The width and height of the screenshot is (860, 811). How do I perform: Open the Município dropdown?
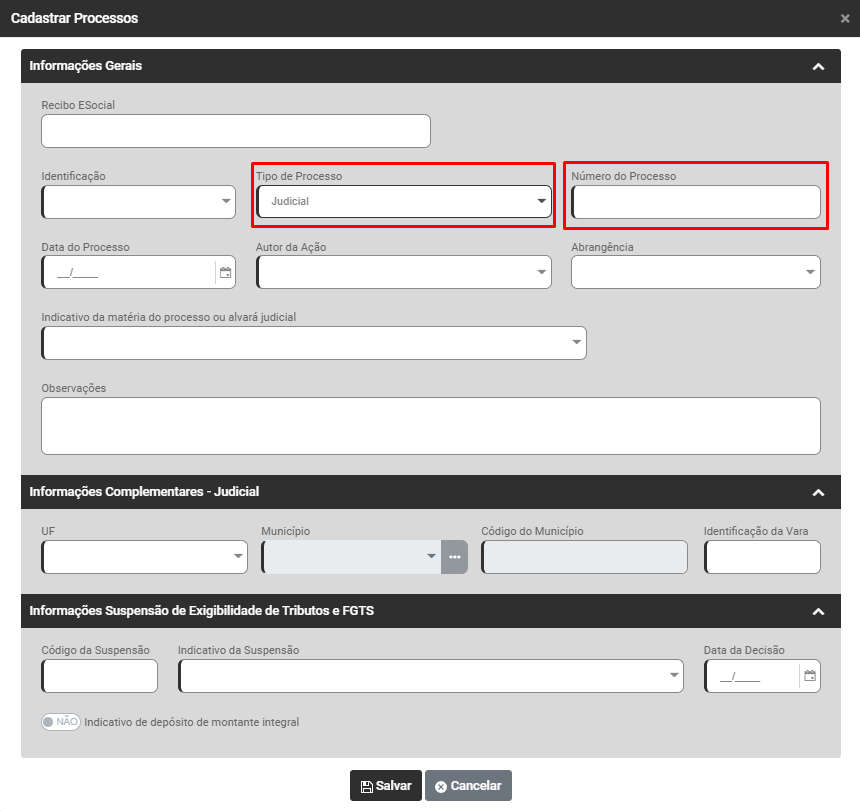pos(351,557)
